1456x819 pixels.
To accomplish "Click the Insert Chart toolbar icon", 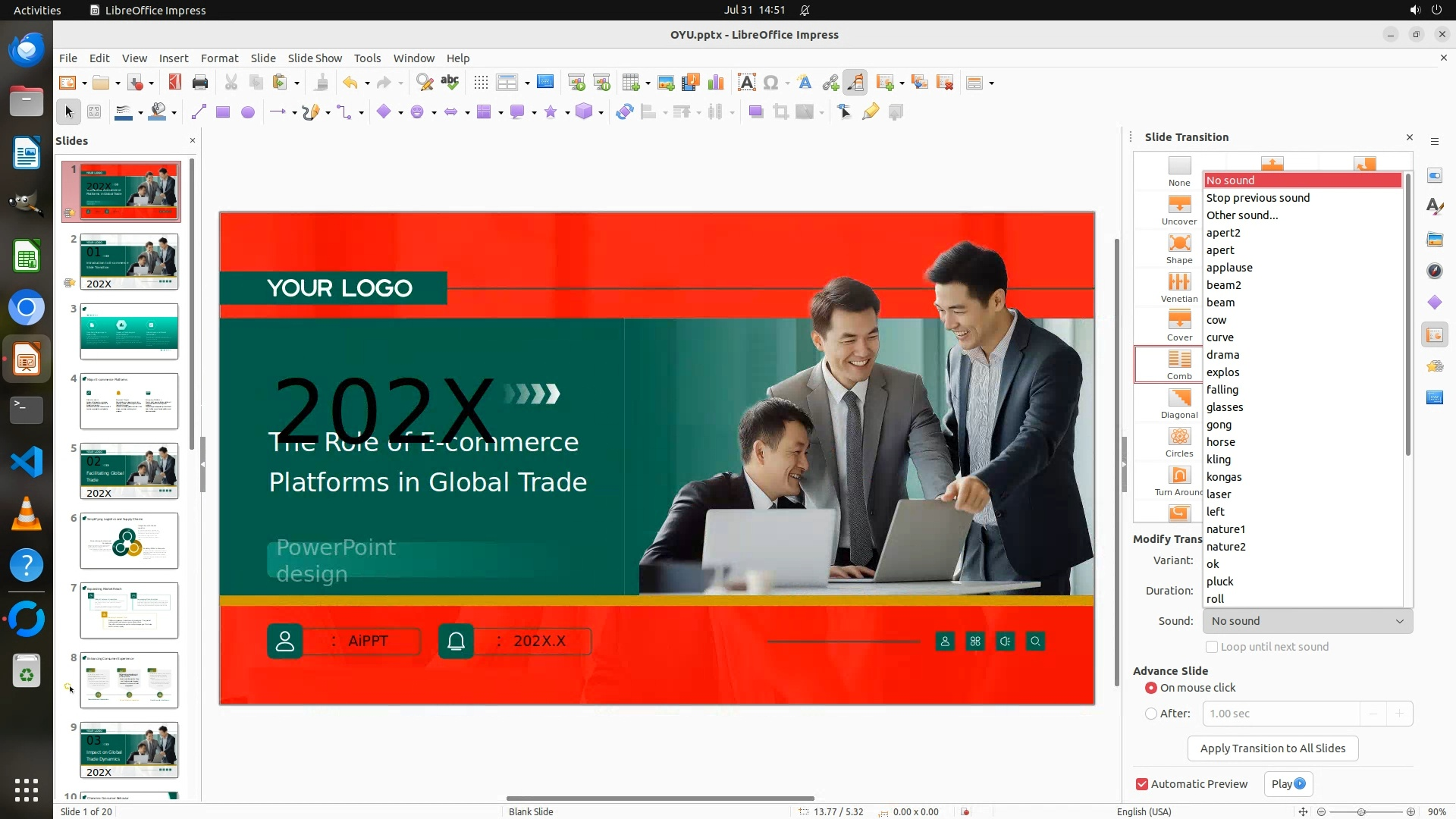I will point(715,83).
